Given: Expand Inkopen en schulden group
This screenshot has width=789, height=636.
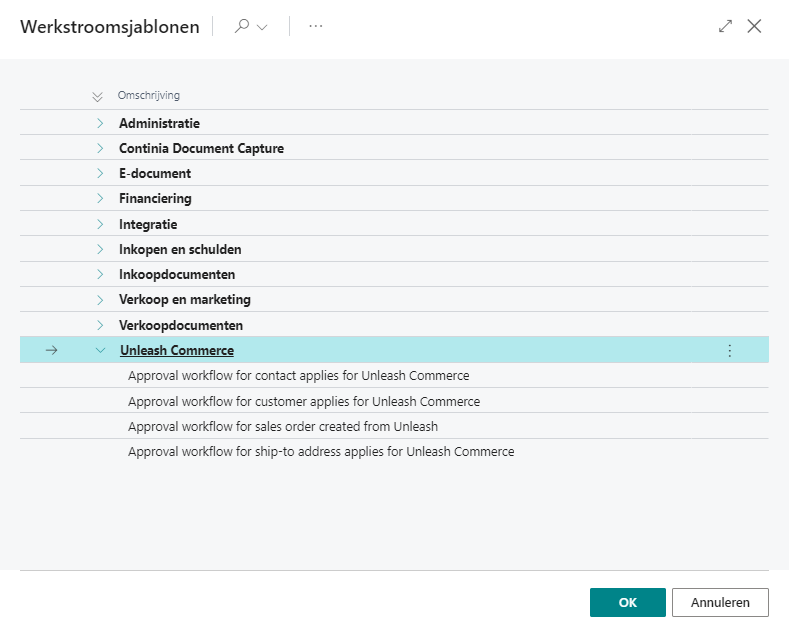Looking at the screenshot, I should [100, 249].
